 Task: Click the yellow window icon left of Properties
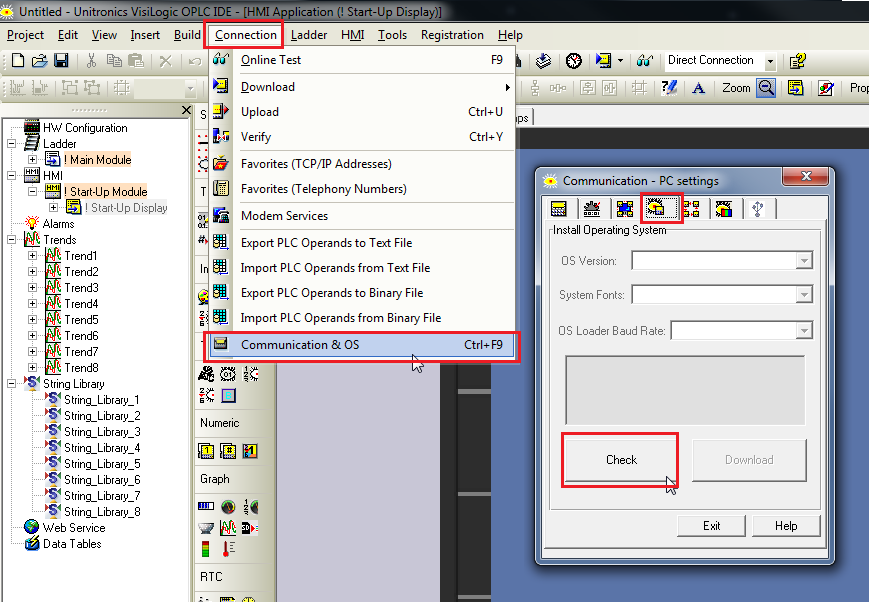795,88
